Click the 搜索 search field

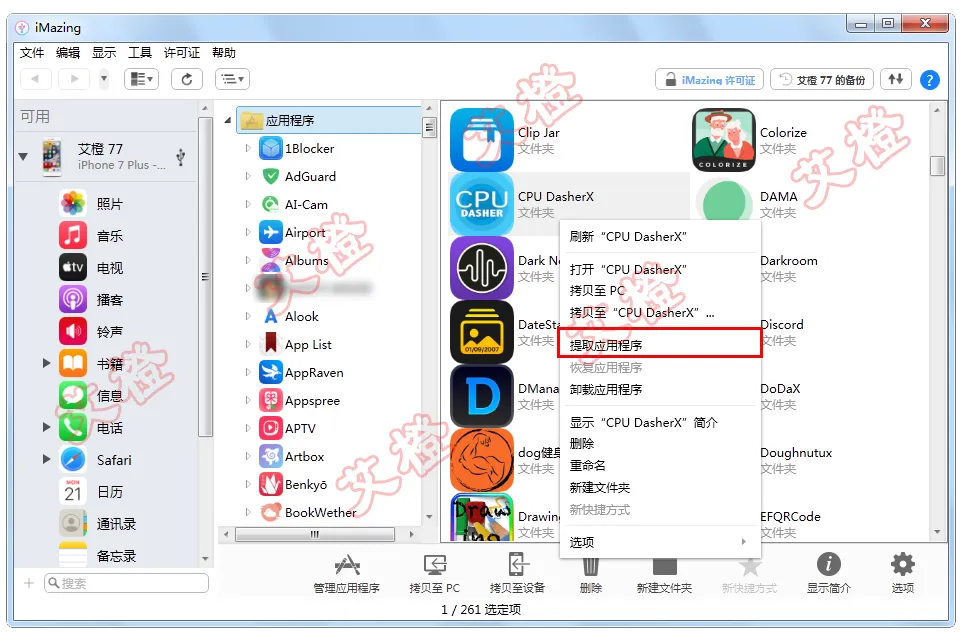pyautogui.click(x=126, y=583)
